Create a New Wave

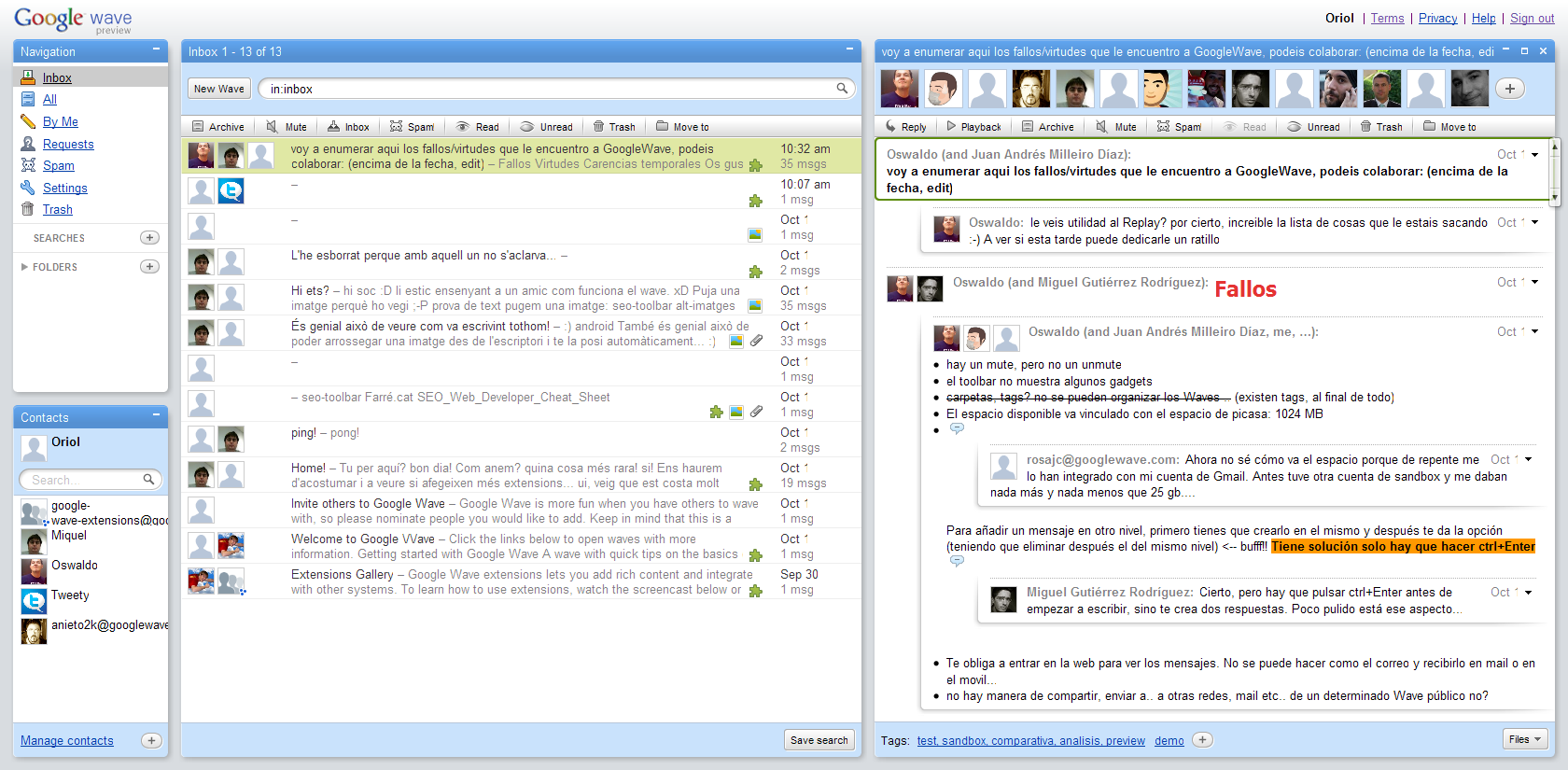[219, 89]
